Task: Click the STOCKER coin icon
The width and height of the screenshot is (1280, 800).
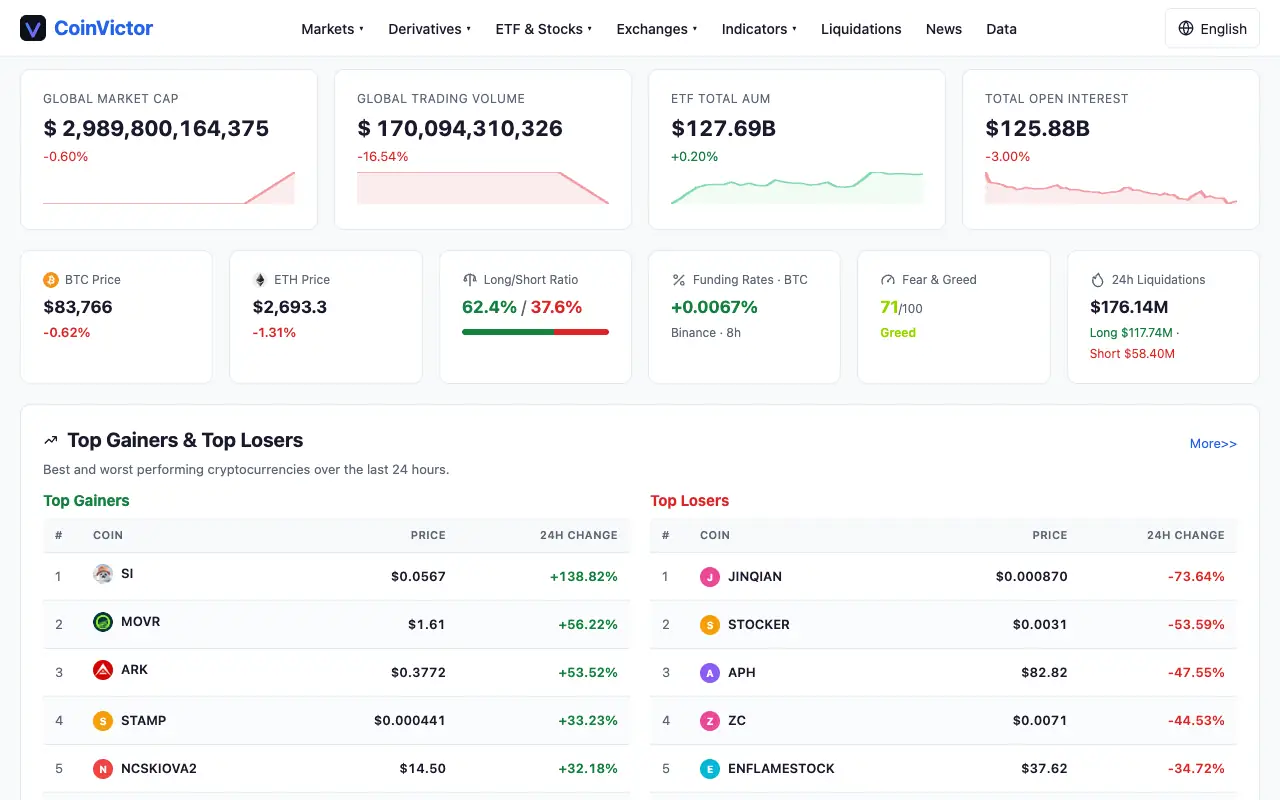Action: coord(710,625)
